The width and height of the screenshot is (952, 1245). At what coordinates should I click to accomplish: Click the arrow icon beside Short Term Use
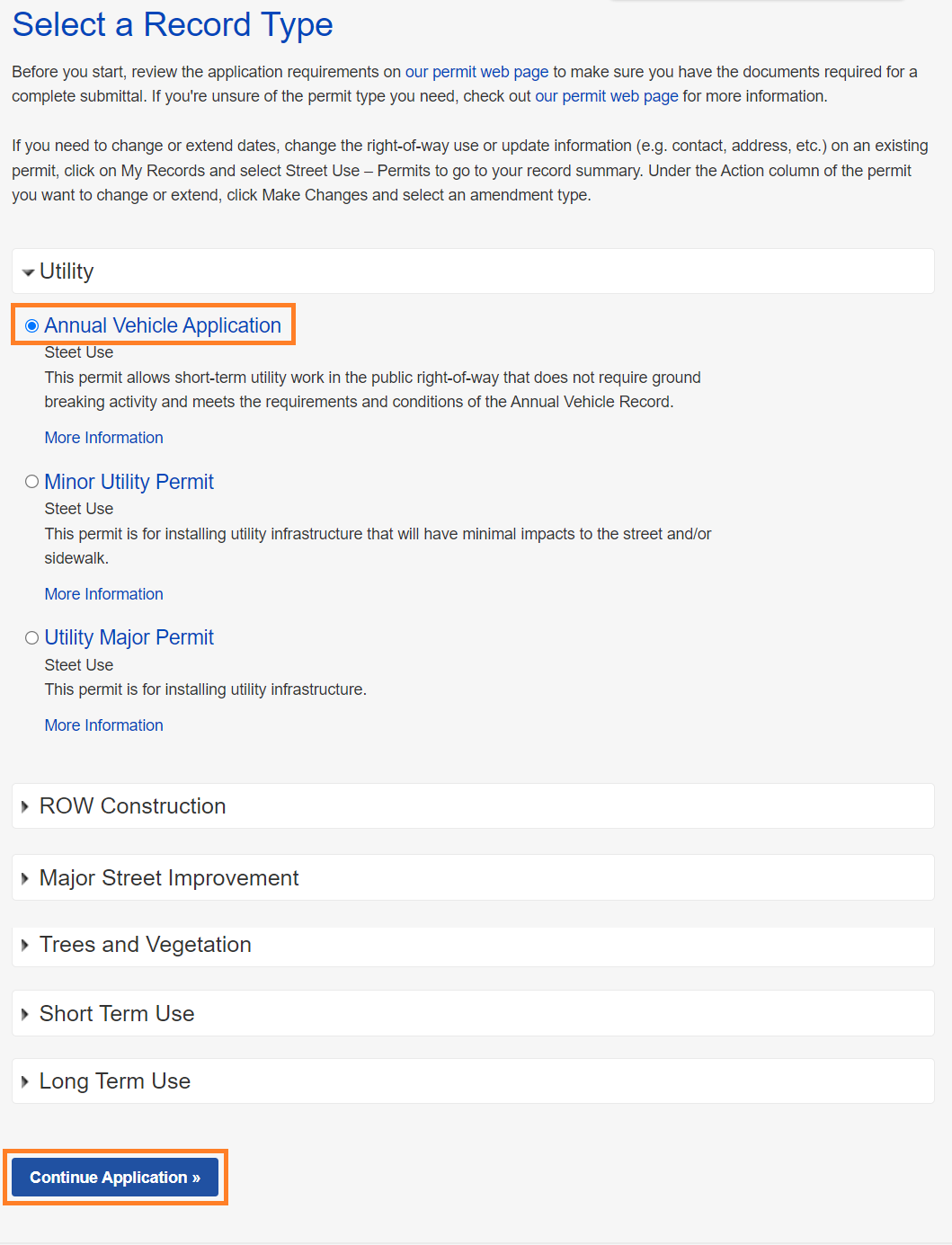[25, 1014]
